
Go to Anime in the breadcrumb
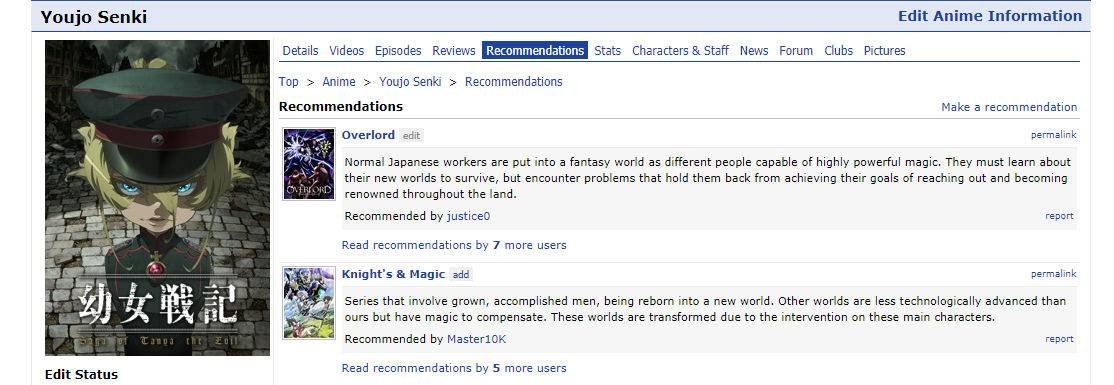(339, 82)
